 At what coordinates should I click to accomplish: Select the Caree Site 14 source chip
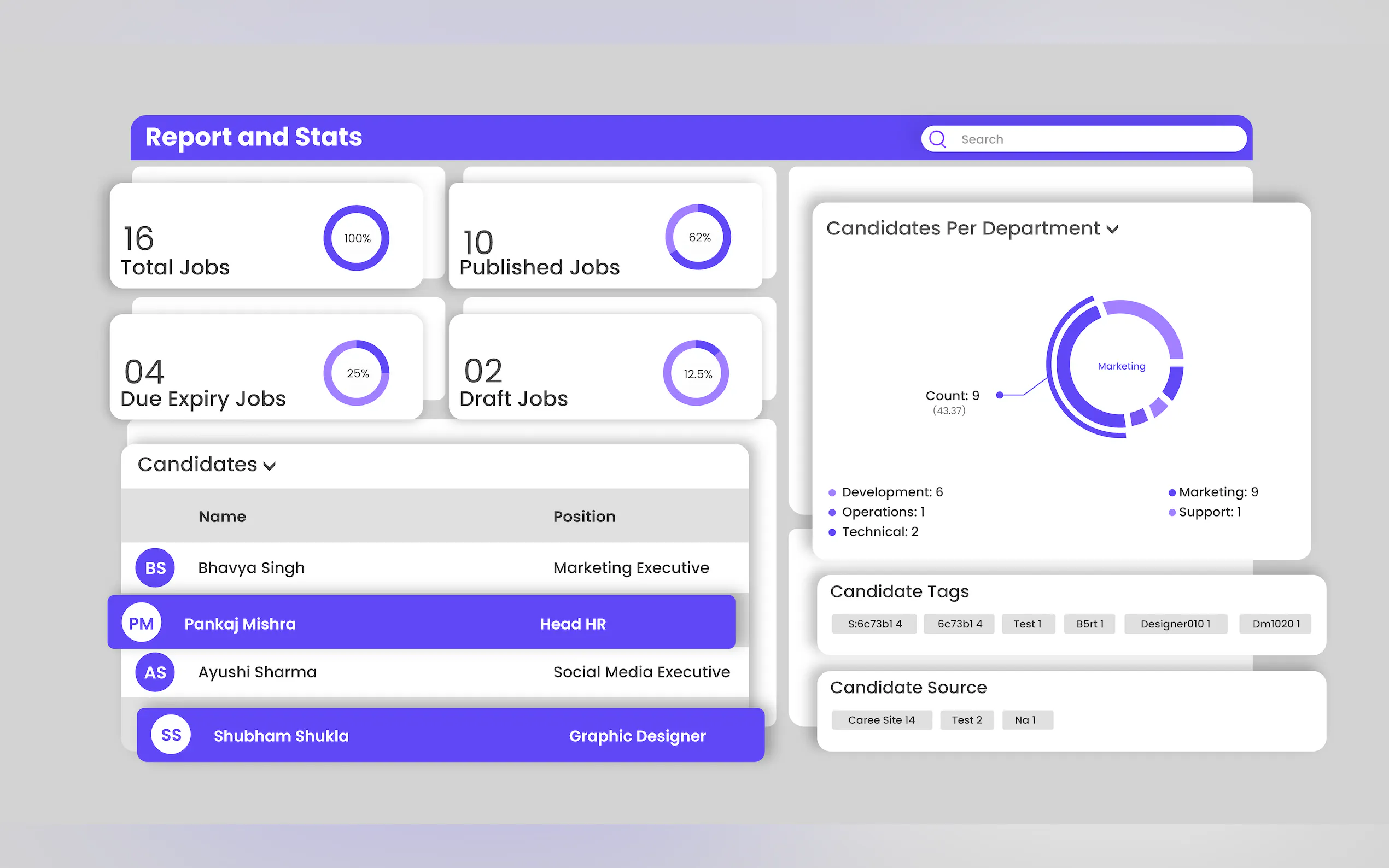[x=881, y=720]
